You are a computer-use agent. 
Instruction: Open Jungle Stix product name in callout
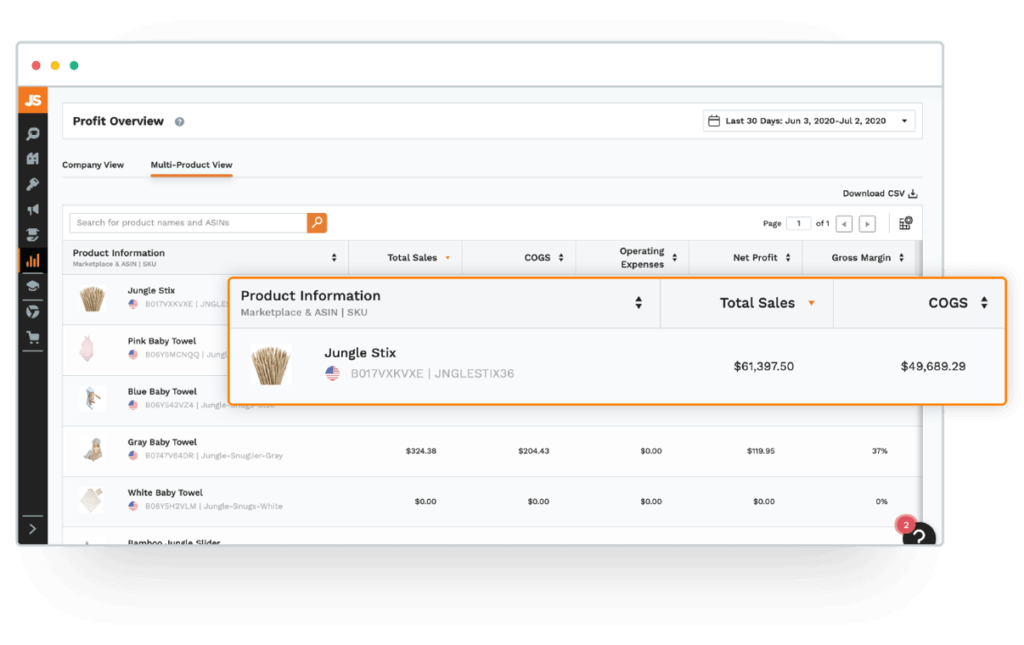point(360,353)
